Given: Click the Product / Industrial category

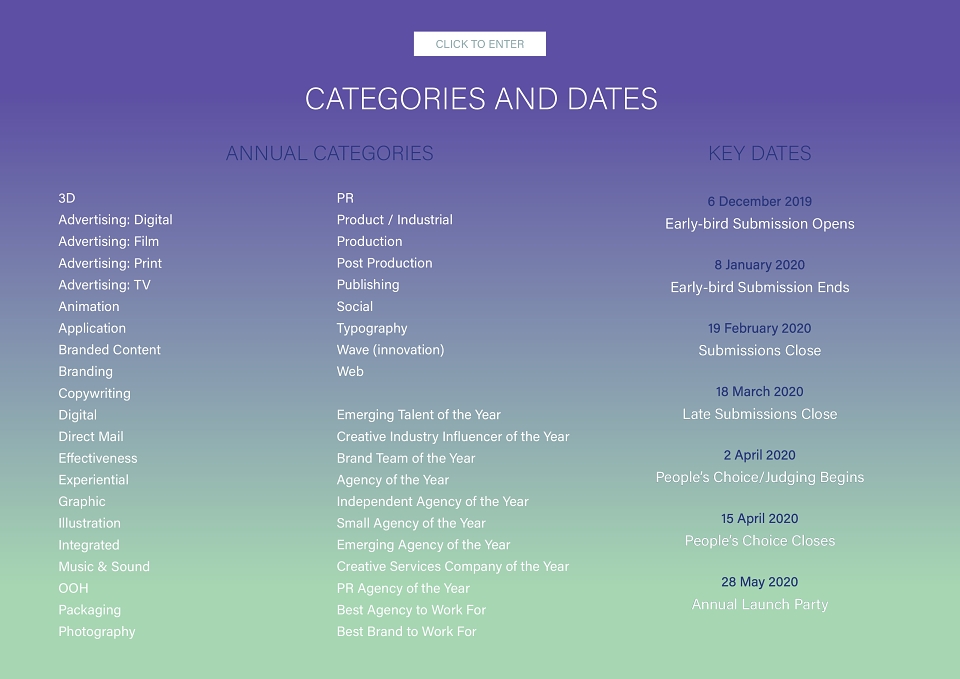Looking at the screenshot, I should [394, 220].
